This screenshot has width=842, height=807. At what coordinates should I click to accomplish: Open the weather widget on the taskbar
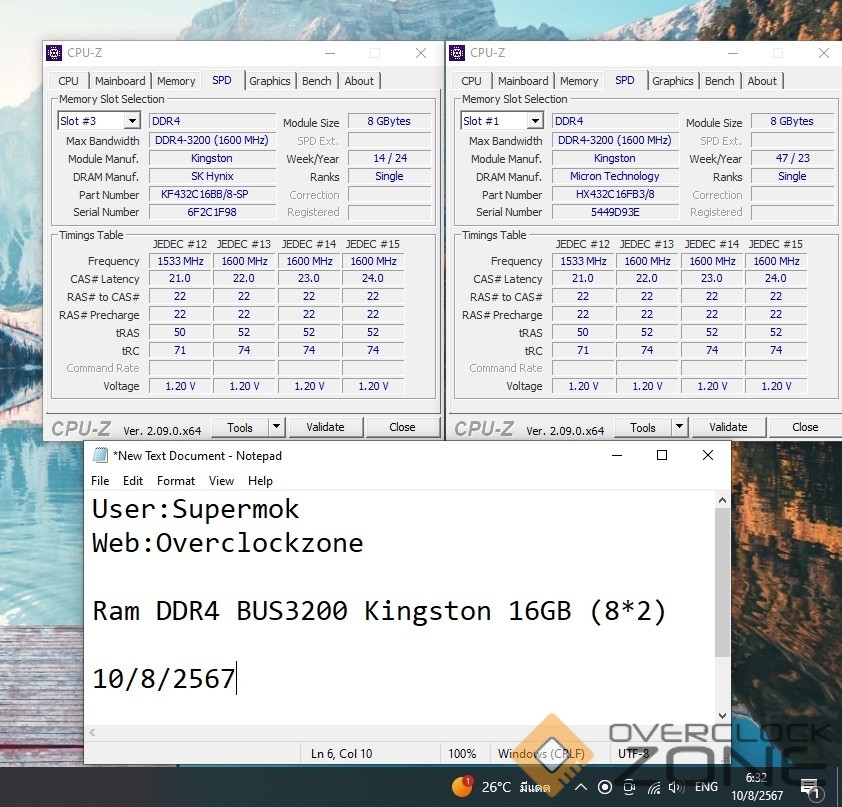click(x=500, y=787)
